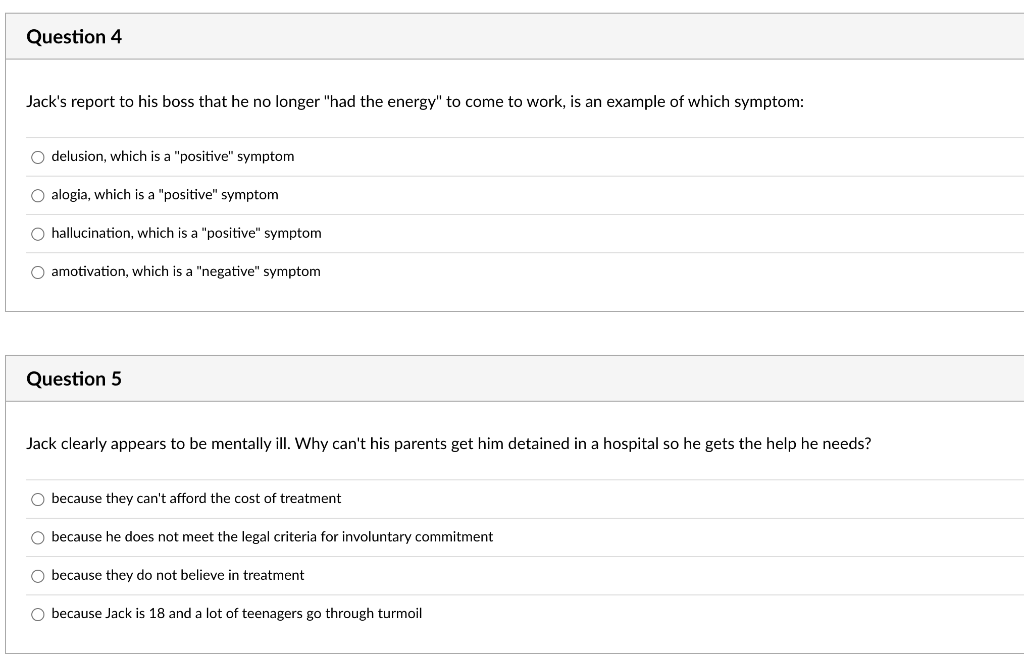Select answer about involuntary commitment criteria
Screen dimensions: 1024x657
coord(37,537)
